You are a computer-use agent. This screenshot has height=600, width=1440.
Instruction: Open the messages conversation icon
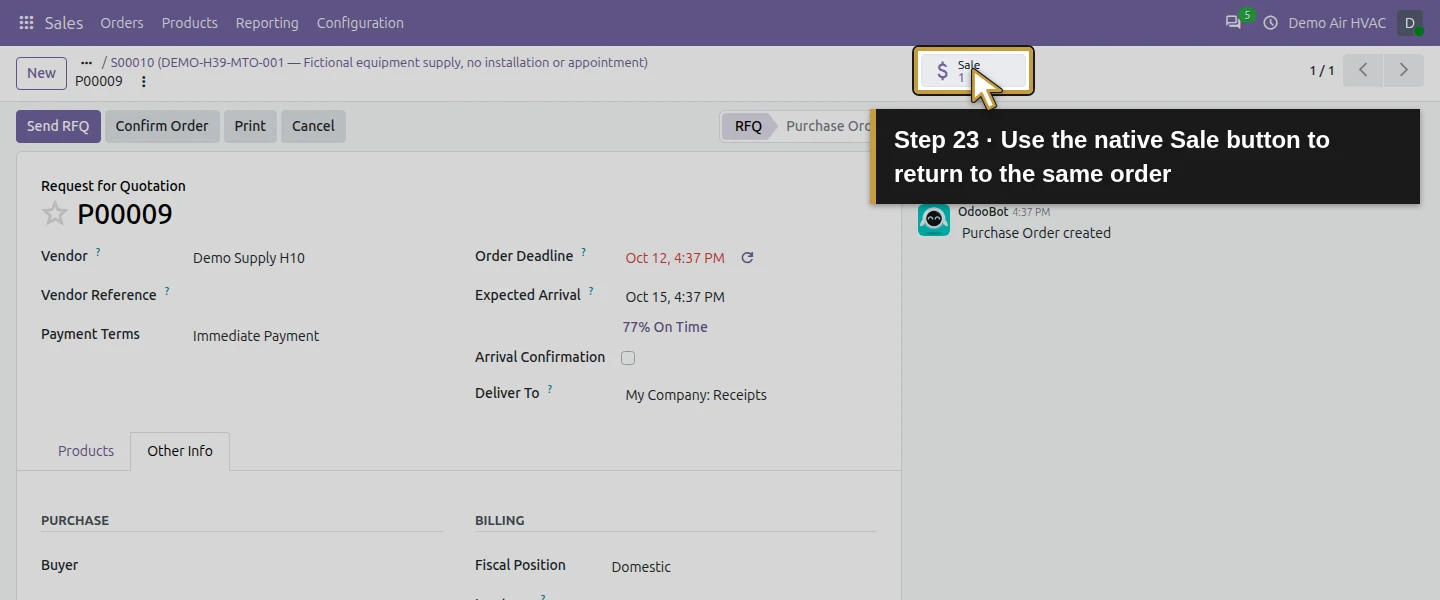tap(1233, 22)
